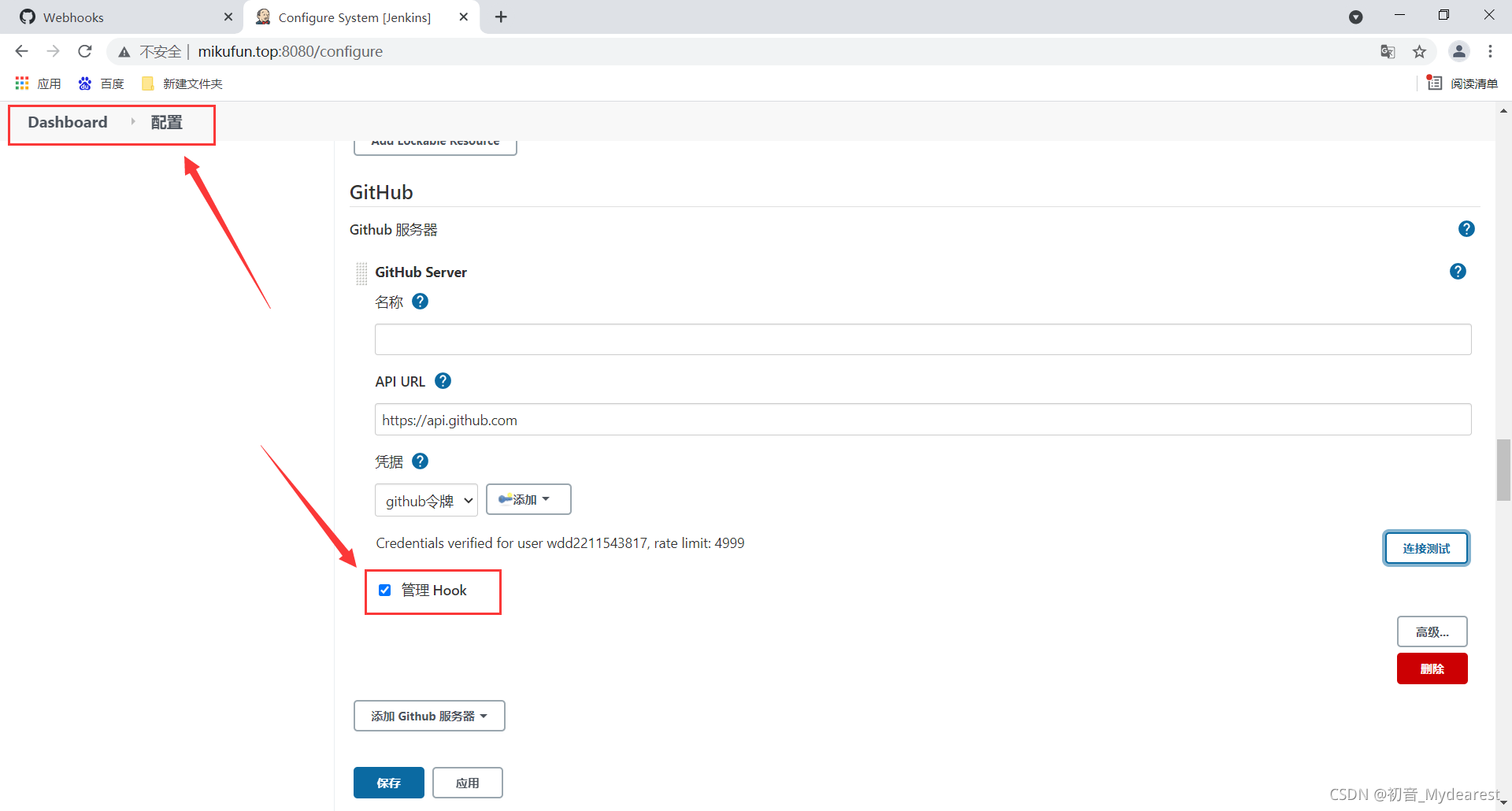Toggle the 管理 Hook checkbox
The height and width of the screenshot is (811, 1512).
(x=385, y=591)
